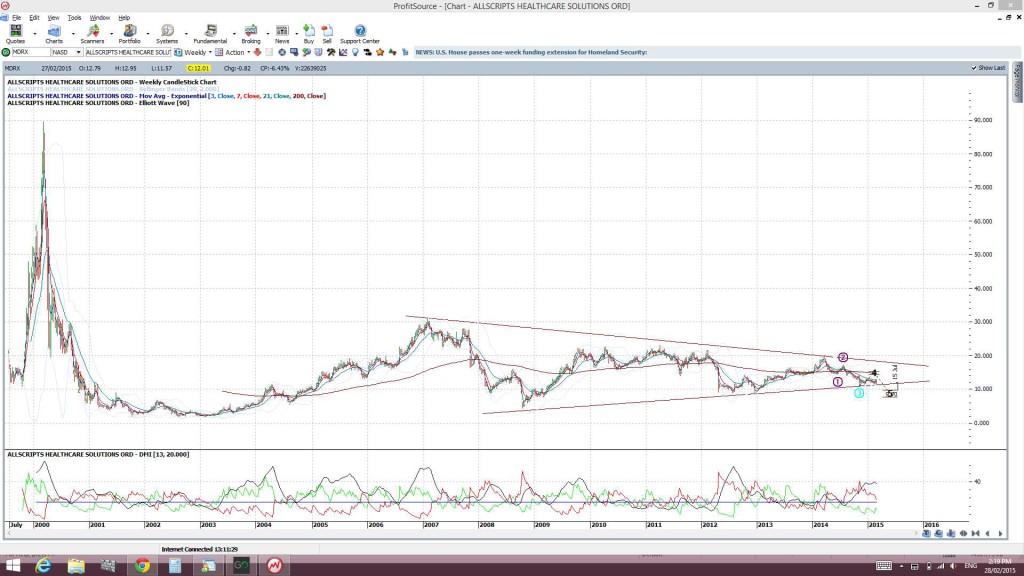Image resolution: width=1024 pixels, height=576 pixels.
Task: Click the hammer tools icon in chart toolbar
Action: pos(331,52)
